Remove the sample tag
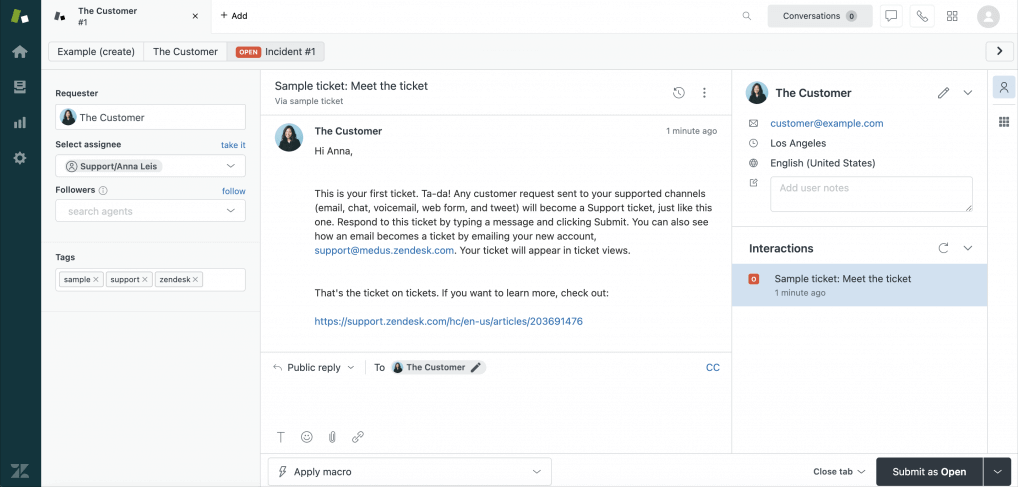Viewport: 1018px width, 487px height. click(x=96, y=280)
